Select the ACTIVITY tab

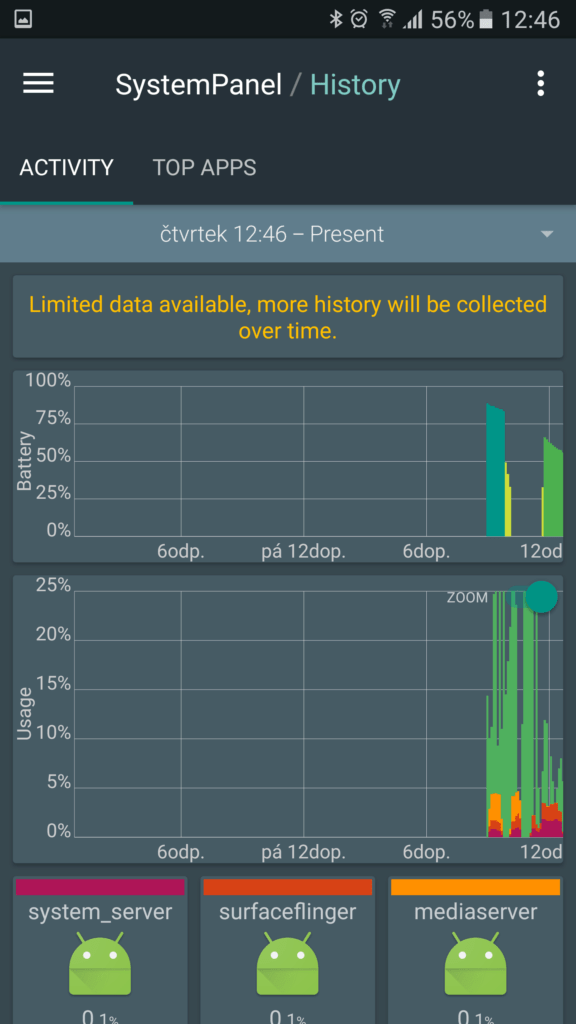coord(67,168)
